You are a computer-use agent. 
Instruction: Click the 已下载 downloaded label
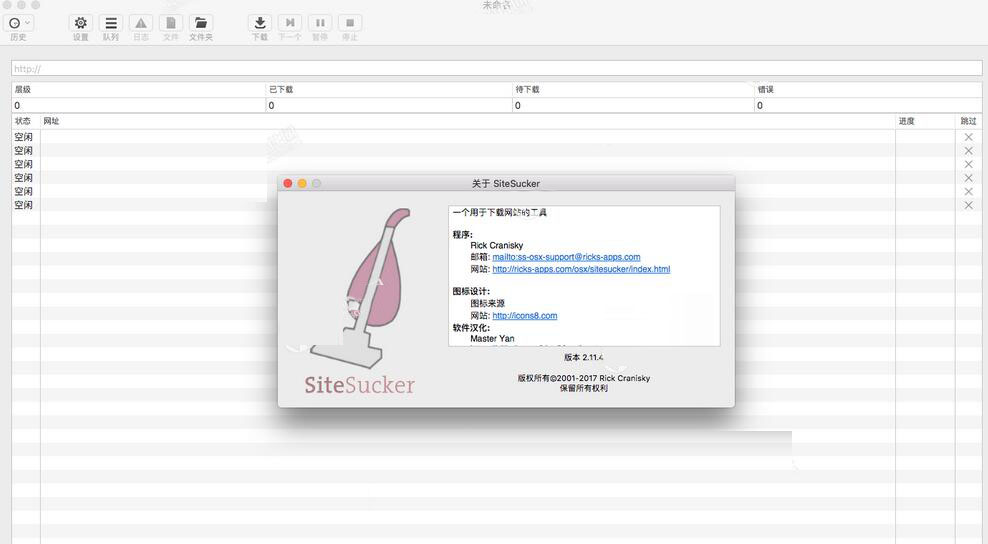(281, 90)
